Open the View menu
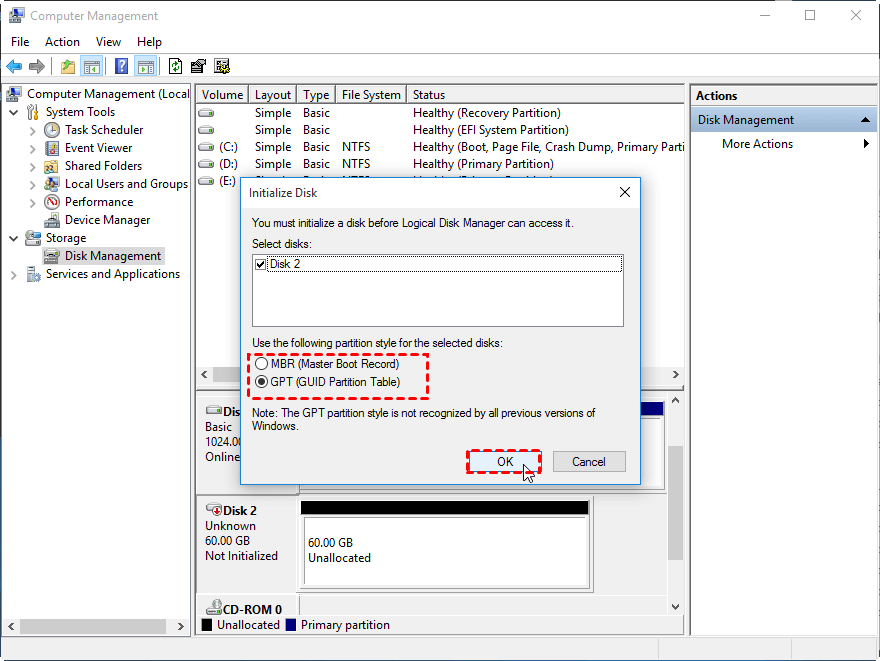 tap(108, 42)
